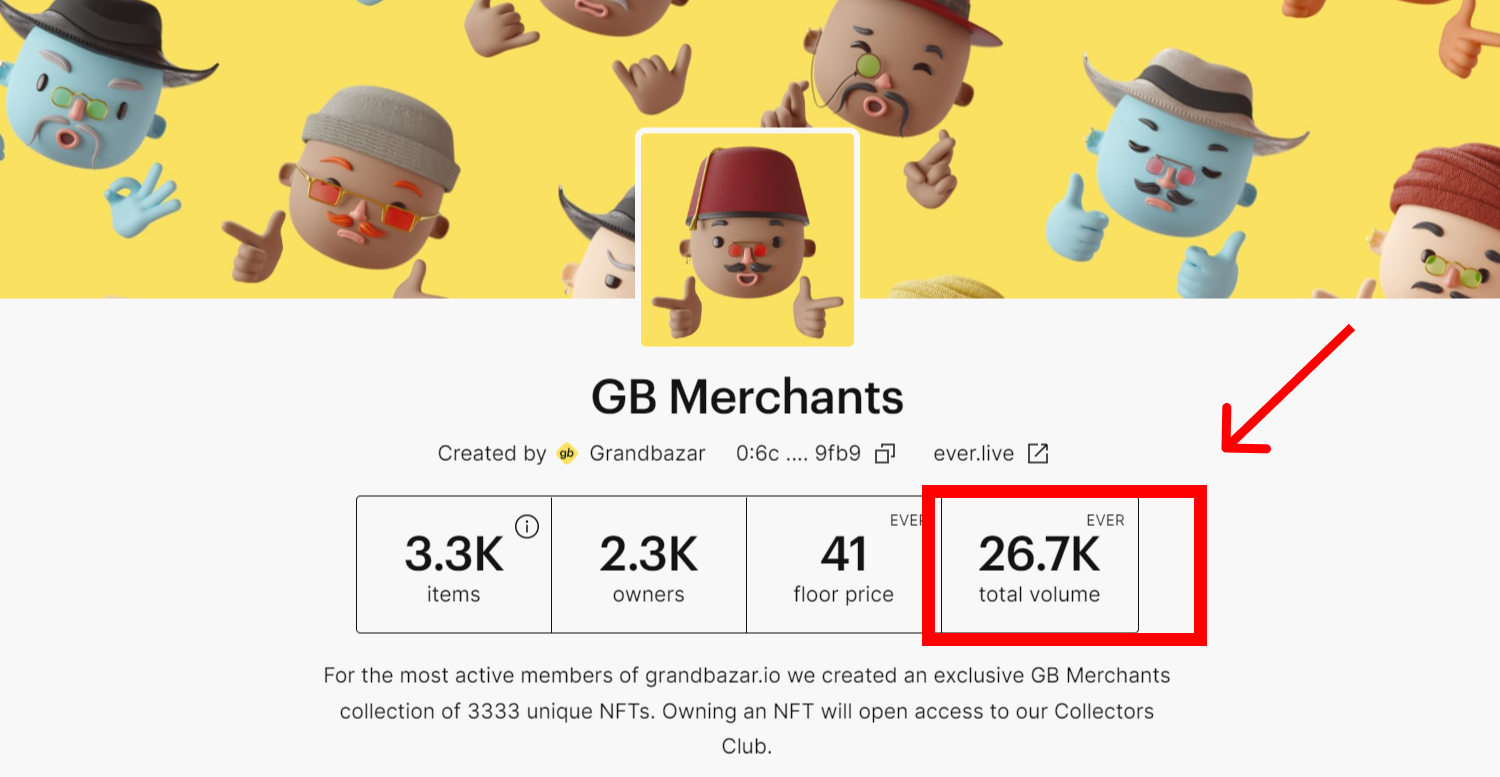Click the yellow gb creator logo
The height and width of the screenshot is (777, 1500).
point(567,454)
